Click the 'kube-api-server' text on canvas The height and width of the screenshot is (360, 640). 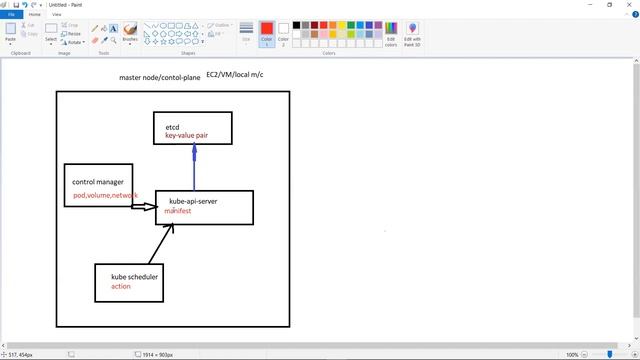pos(193,201)
